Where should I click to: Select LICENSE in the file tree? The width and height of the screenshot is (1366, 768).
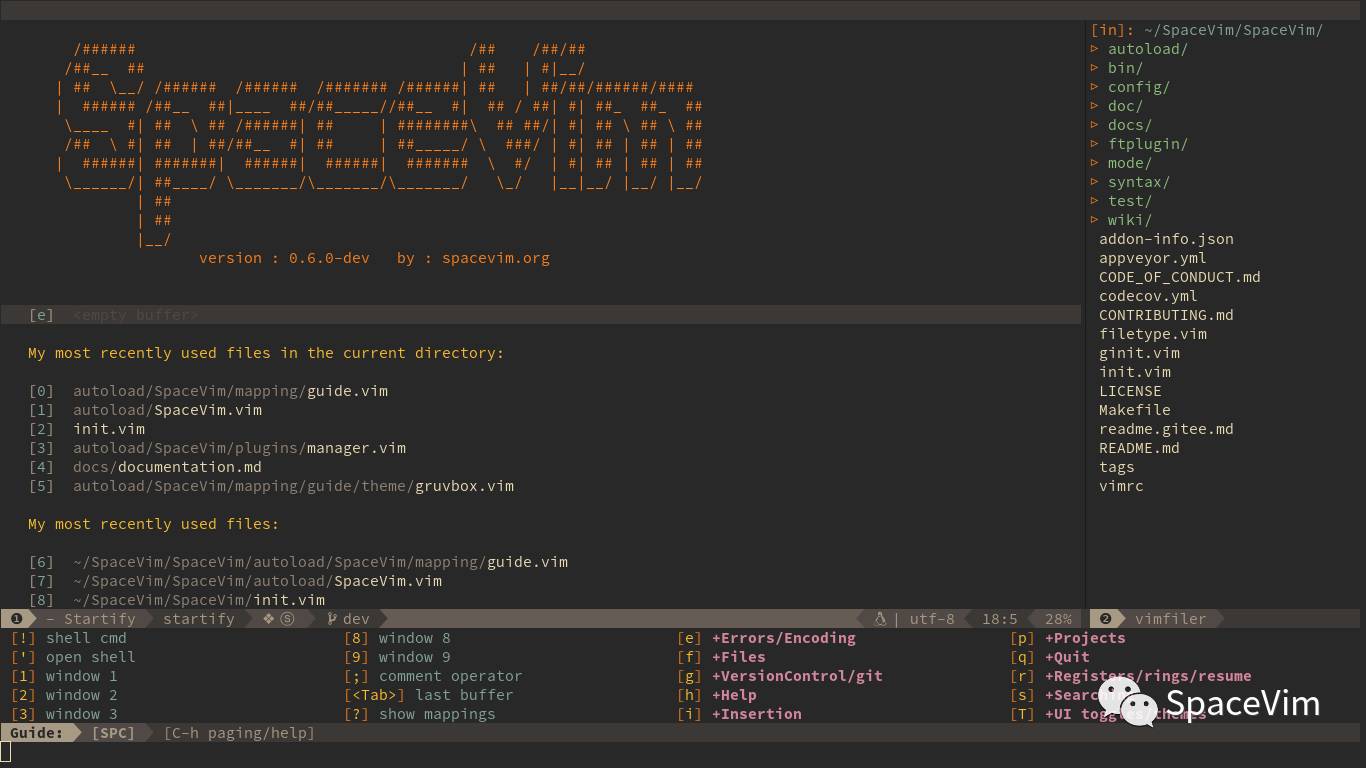click(x=1130, y=391)
